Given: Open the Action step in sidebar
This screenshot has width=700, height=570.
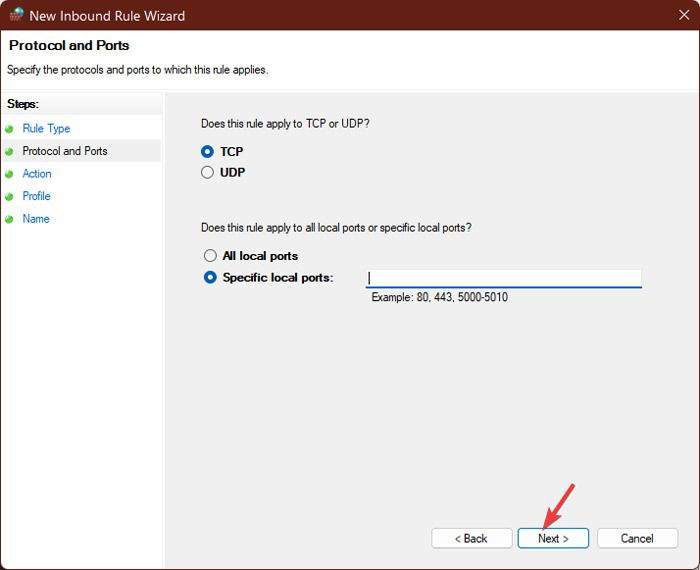Looking at the screenshot, I should pos(37,174).
